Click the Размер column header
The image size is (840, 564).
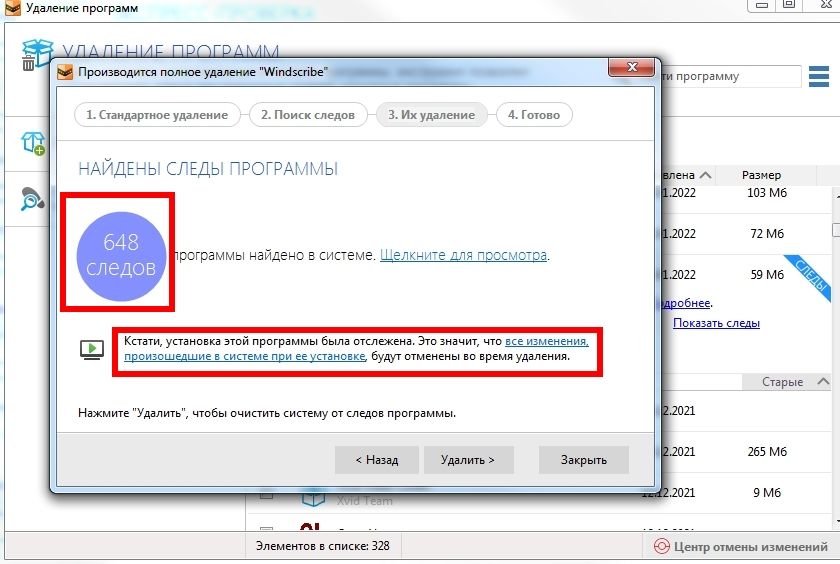tap(761, 174)
